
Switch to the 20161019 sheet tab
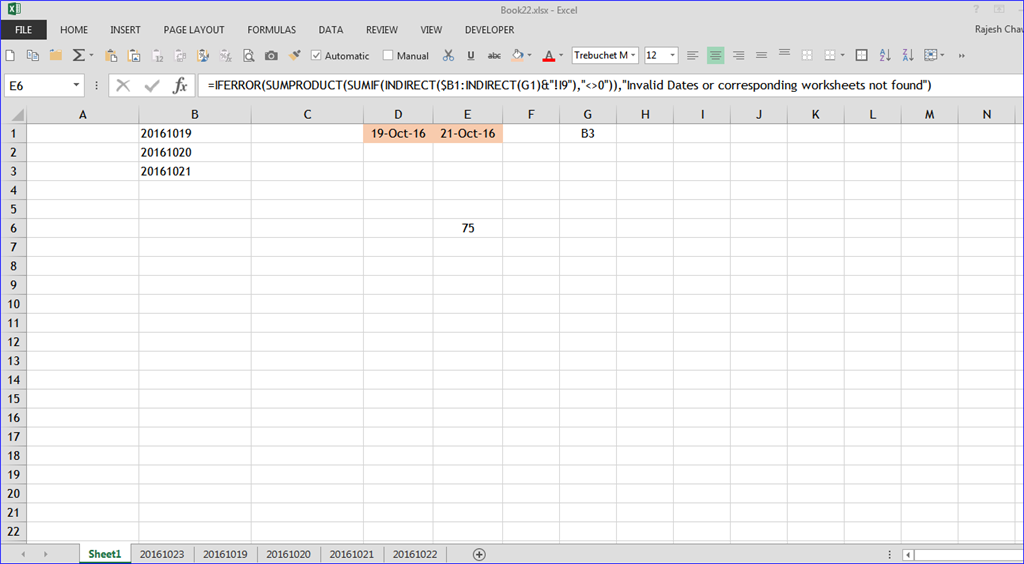point(225,554)
